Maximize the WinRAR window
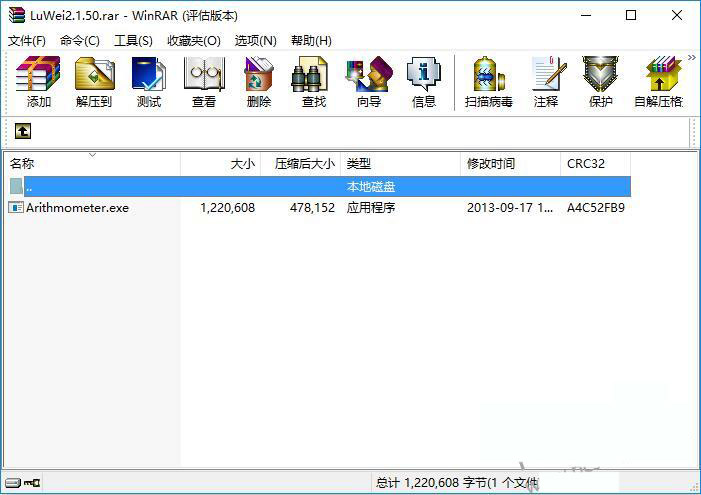 tap(631, 15)
